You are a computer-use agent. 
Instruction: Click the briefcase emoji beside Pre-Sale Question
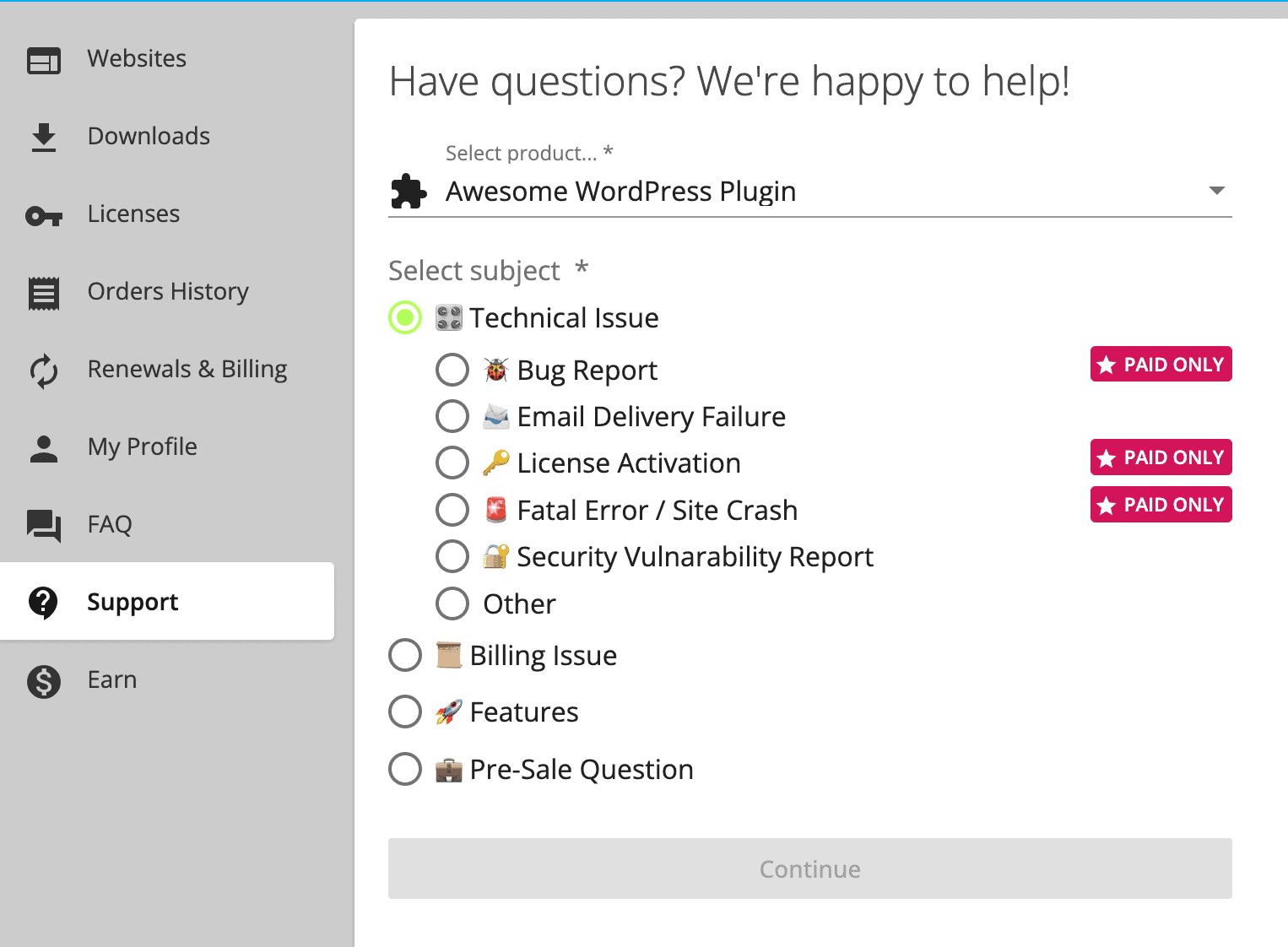pyautogui.click(x=449, y=770)
